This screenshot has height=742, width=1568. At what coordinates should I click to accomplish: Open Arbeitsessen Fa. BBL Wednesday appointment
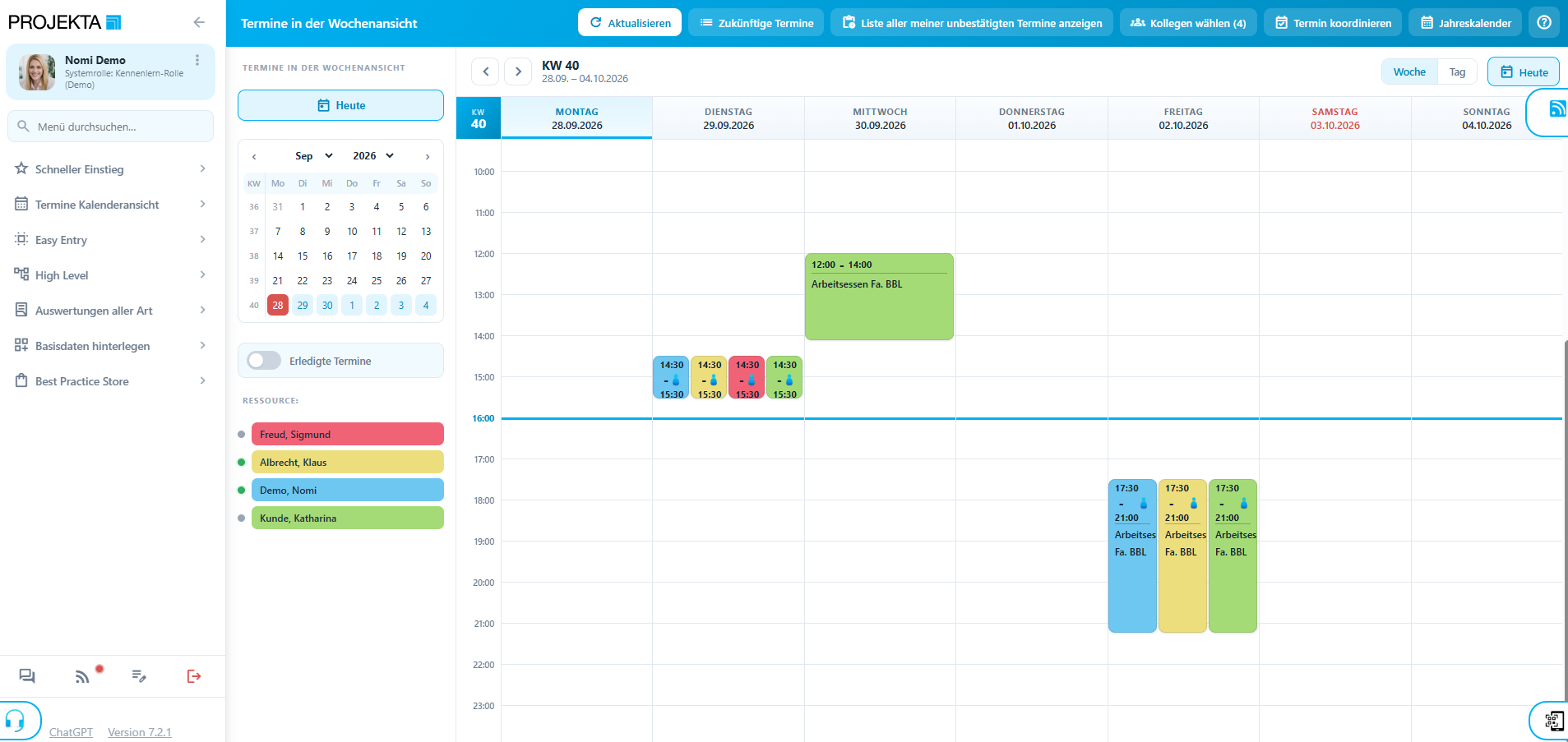click(x=879, y=297)
